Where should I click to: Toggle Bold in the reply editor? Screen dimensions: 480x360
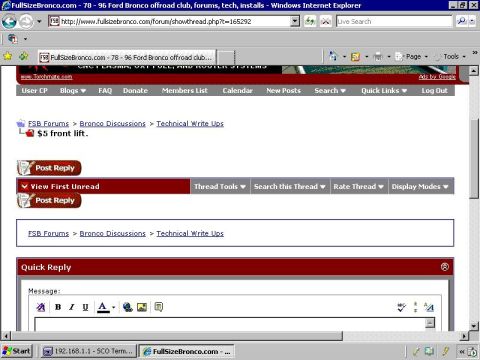(58, 307)
